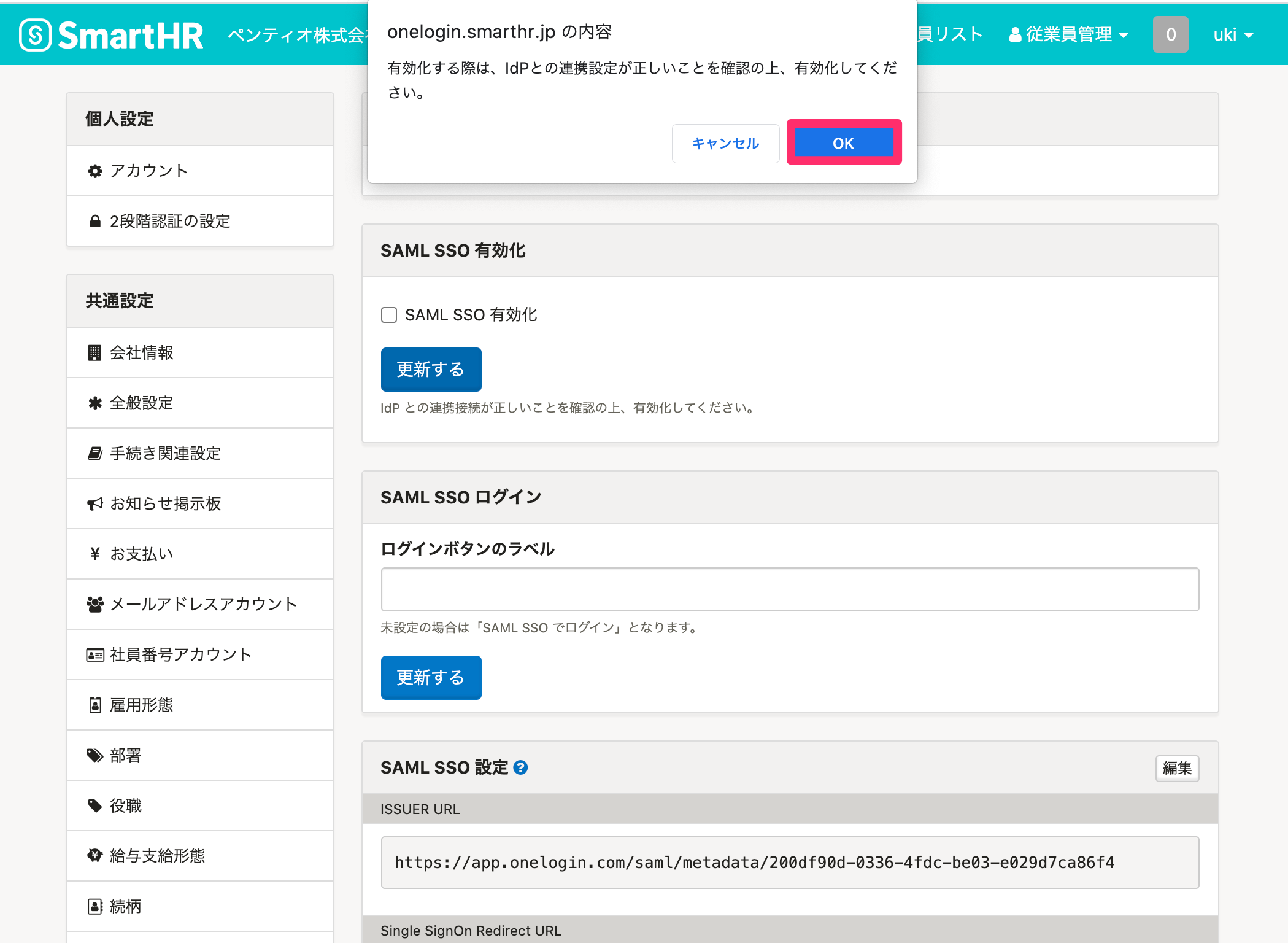Click the megaphone icon beside お知らせ掲示板
Viewport: 1288px width, 943px height.
(94, 504)
